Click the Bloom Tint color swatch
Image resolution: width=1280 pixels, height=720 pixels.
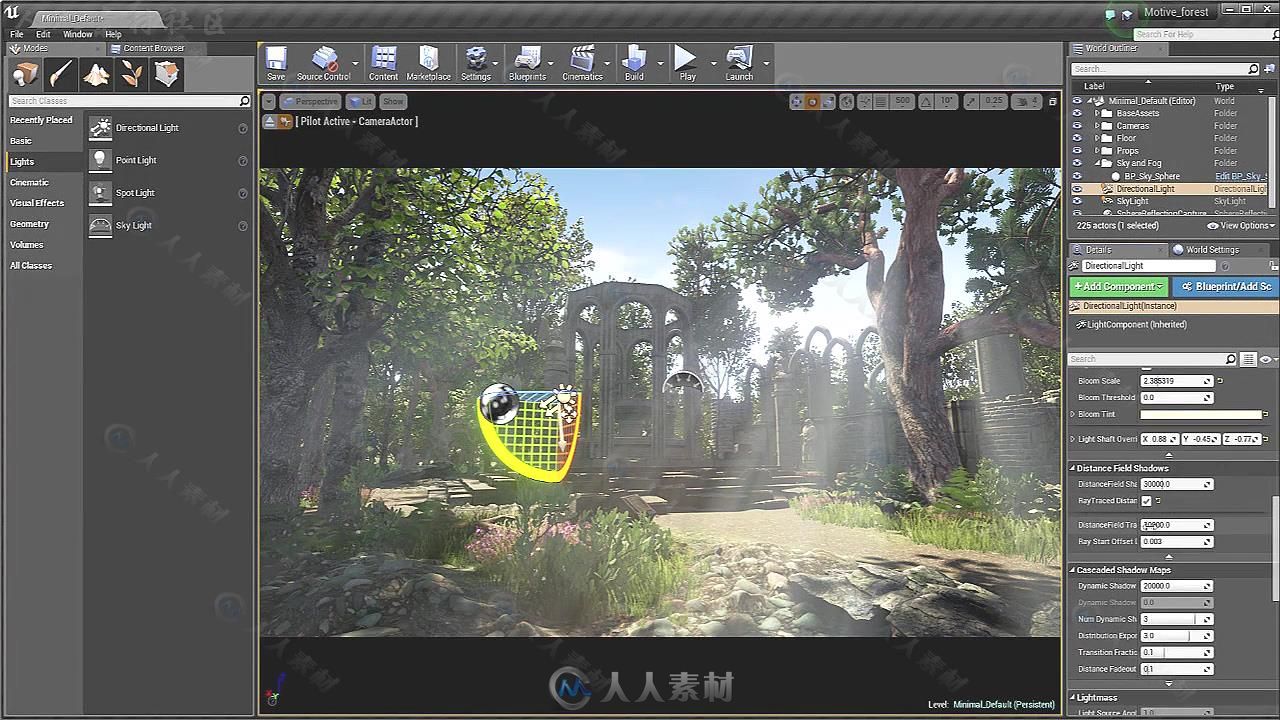(1201, 414)
